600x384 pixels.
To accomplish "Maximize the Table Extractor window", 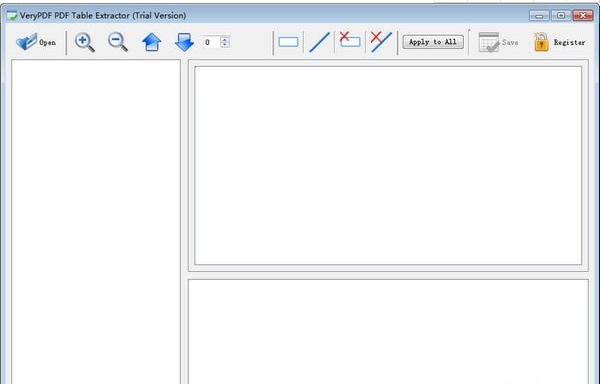I will coord(561,15).
